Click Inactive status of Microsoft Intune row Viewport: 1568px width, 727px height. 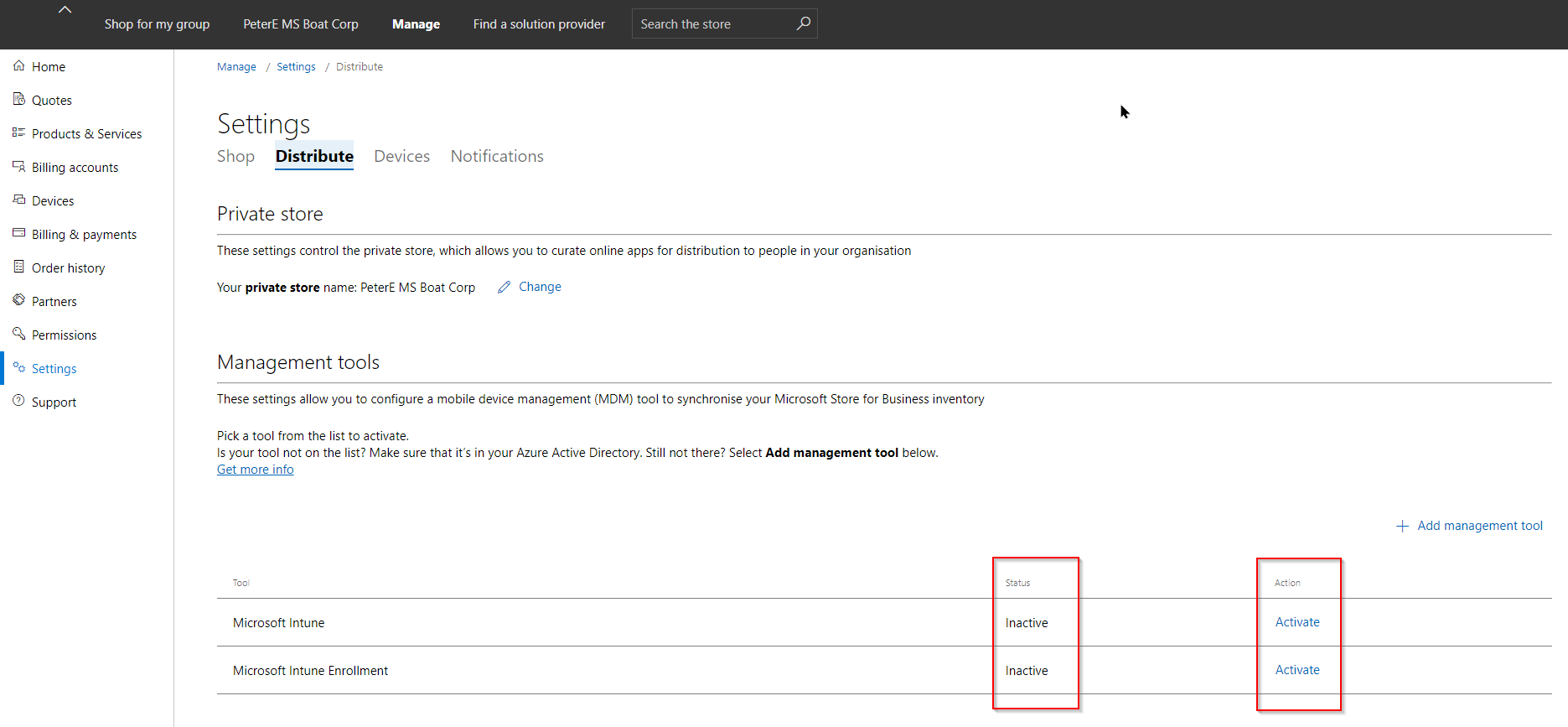click(1027, 623)
